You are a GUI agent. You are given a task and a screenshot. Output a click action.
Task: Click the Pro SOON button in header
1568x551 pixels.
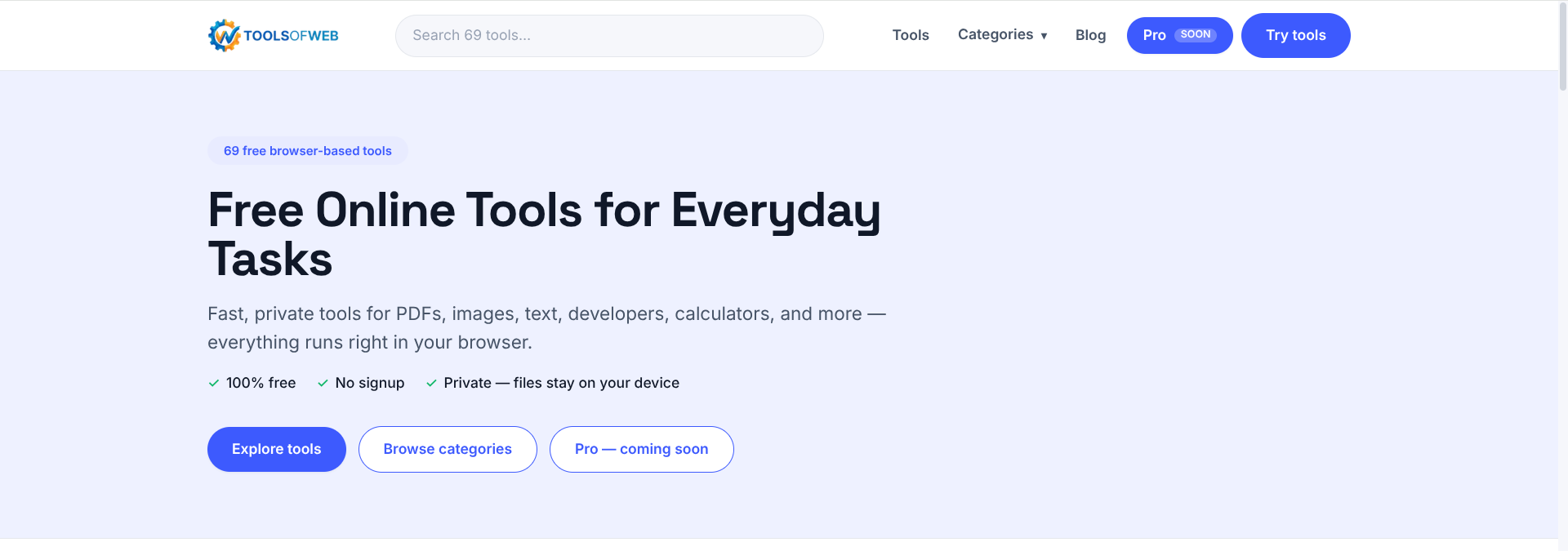[1179, 35]
